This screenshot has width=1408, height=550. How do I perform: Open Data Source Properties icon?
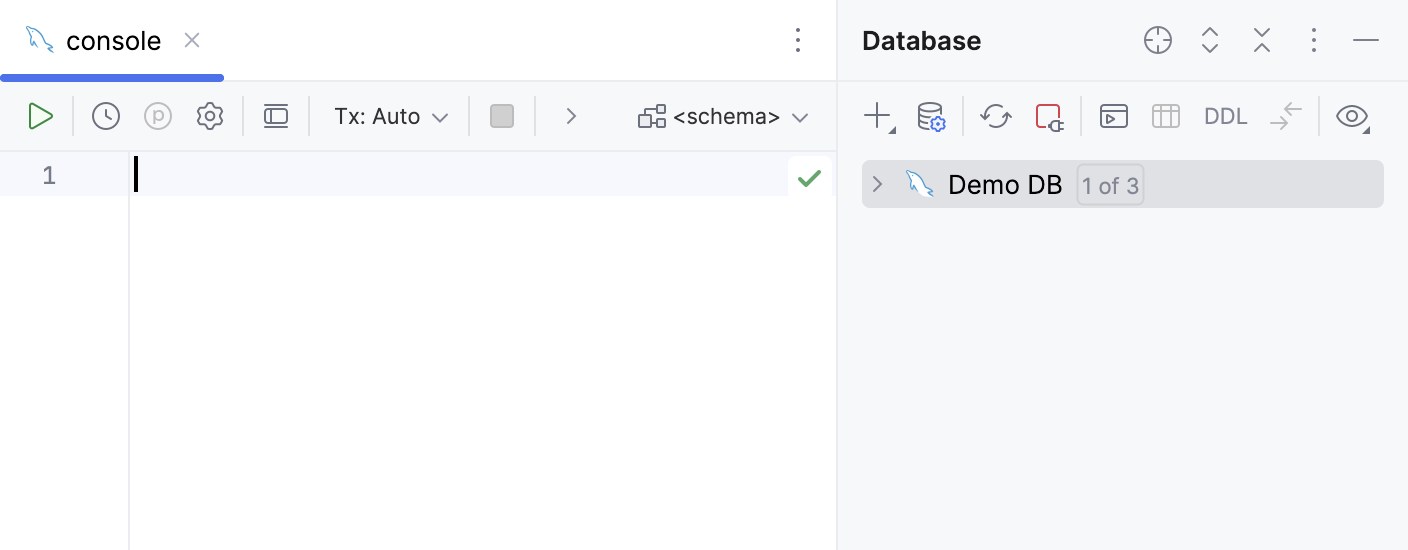tap(931, 116)
